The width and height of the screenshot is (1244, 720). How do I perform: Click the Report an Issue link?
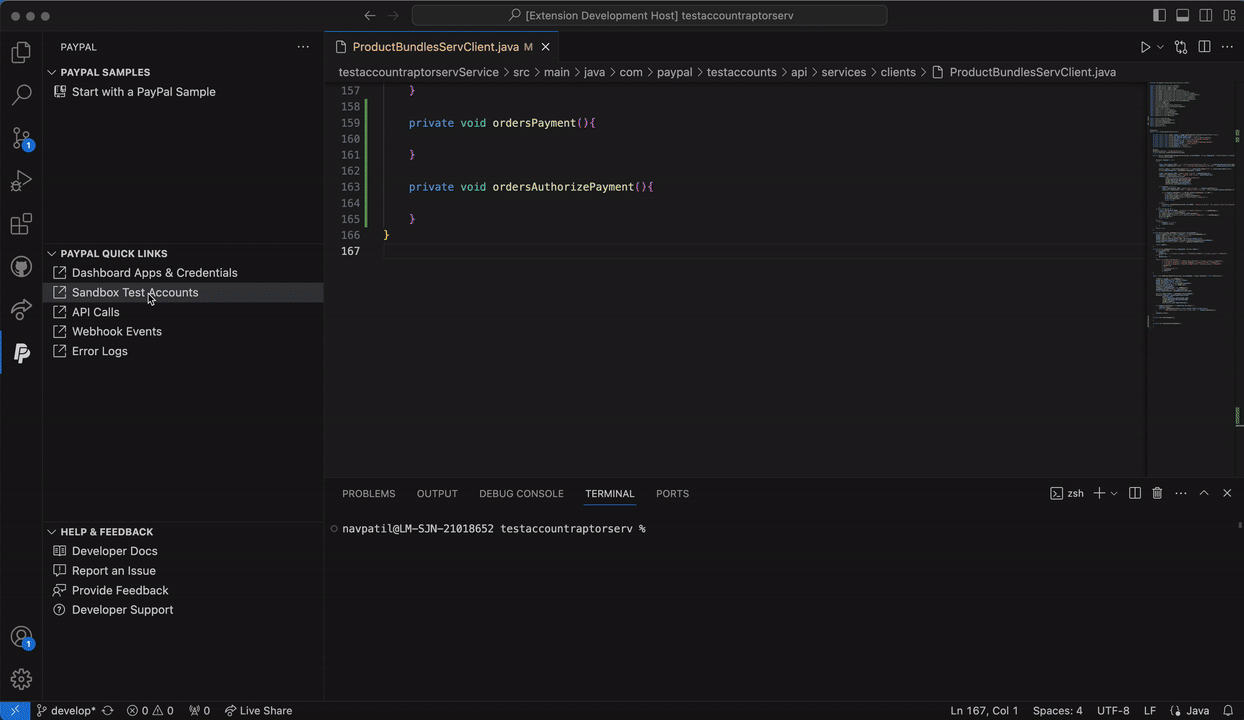[113, 571]
